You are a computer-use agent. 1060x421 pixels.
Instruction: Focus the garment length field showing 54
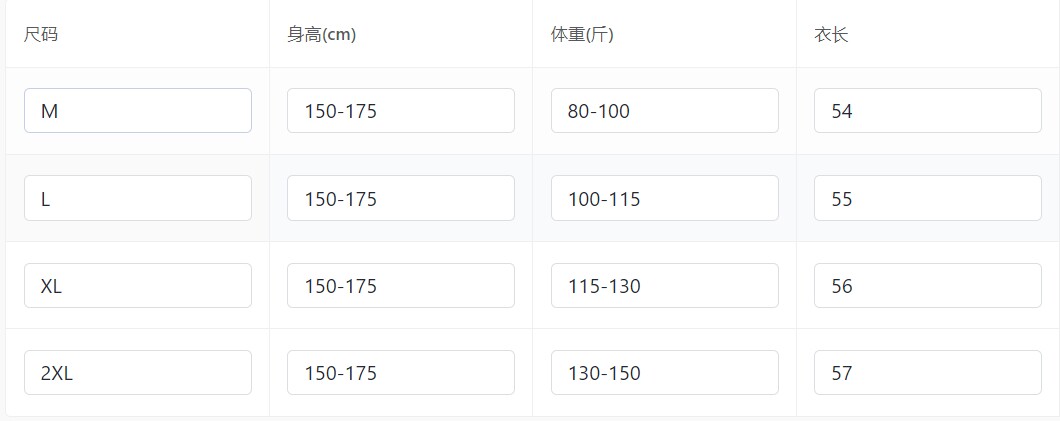pyautogui.click(x=927, y=111)
